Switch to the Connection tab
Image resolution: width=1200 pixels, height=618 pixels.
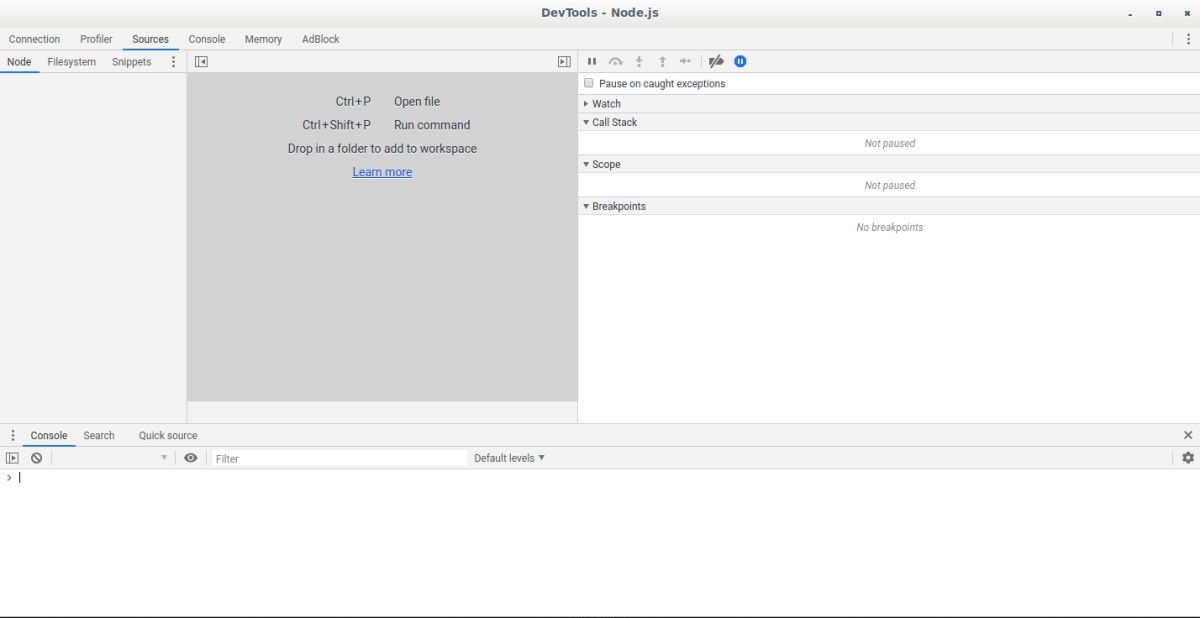coord(34,39)
